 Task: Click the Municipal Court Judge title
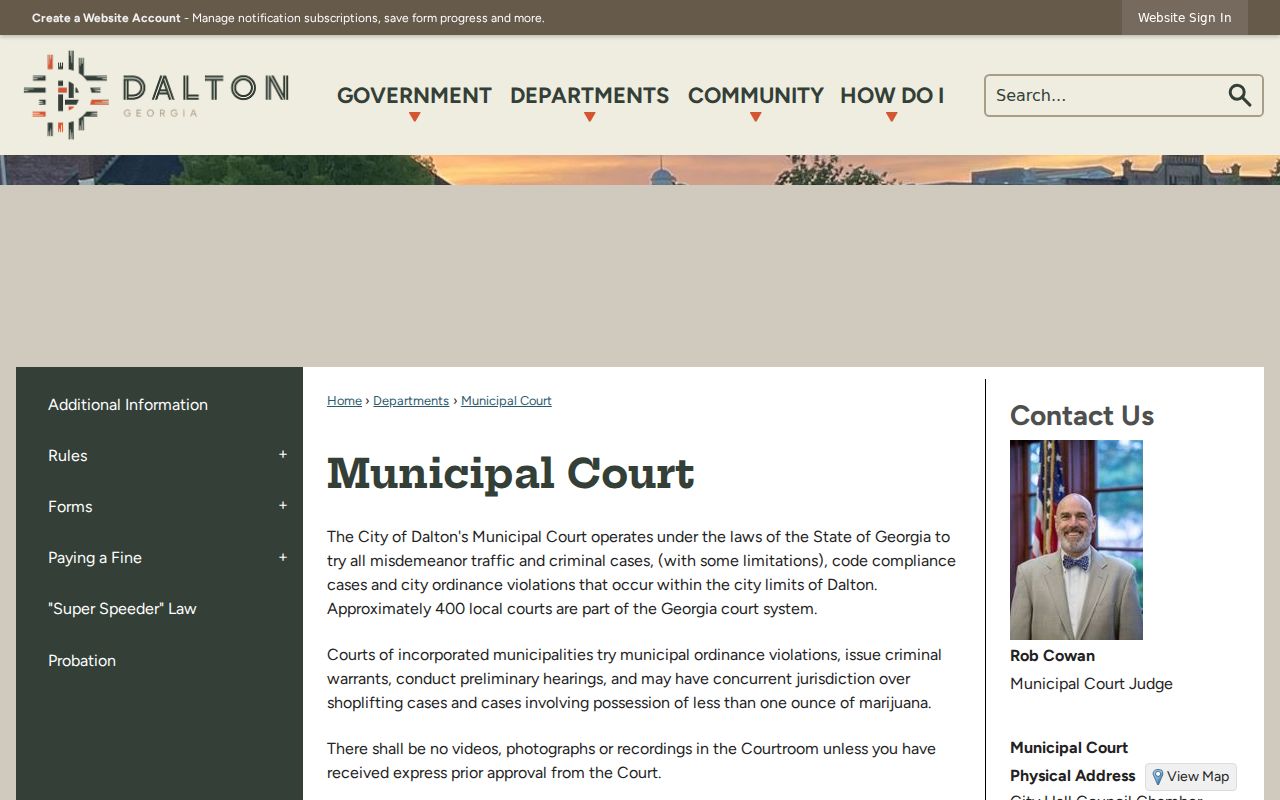pos(1091,684)
